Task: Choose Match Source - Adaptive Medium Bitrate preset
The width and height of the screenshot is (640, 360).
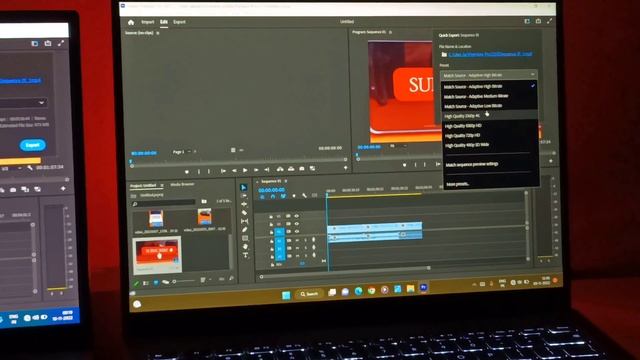Action: click(490, 96)
